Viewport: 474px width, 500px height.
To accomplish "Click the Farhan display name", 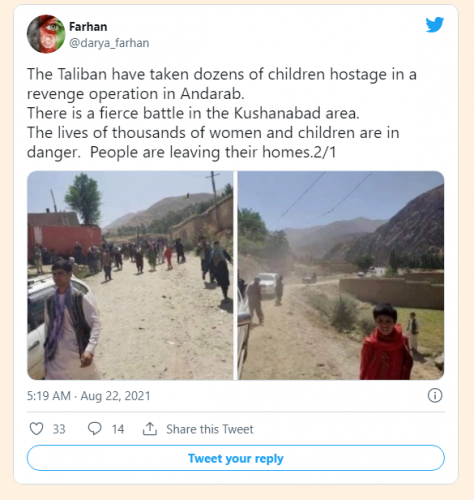I will click(x=88, y=27).
